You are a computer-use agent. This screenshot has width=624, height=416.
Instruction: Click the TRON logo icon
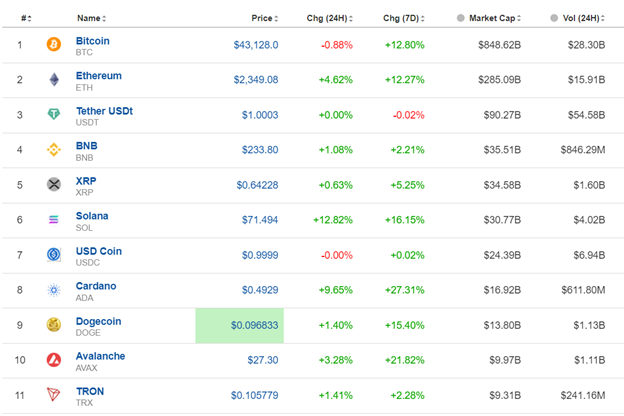click(x=54, y=395)
